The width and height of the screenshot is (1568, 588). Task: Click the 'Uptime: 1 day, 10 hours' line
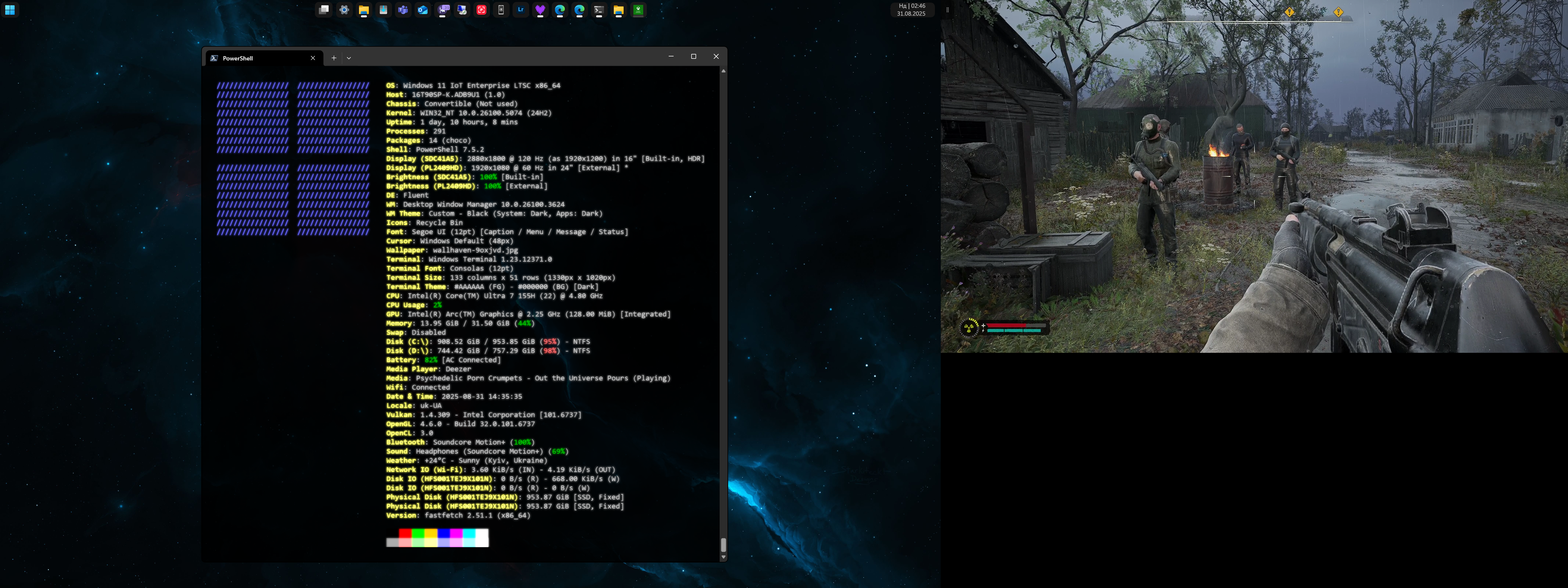tap(452, 122)
